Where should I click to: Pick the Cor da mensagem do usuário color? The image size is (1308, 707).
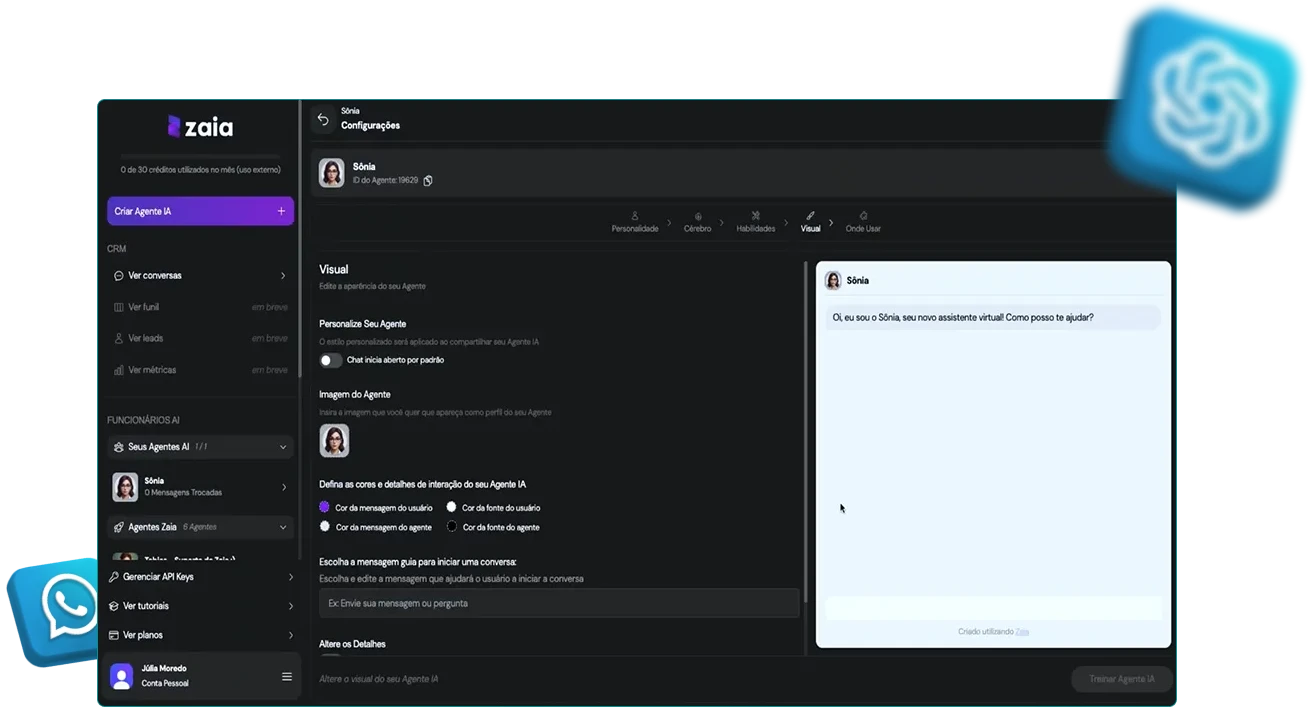(x=324, y=507)
